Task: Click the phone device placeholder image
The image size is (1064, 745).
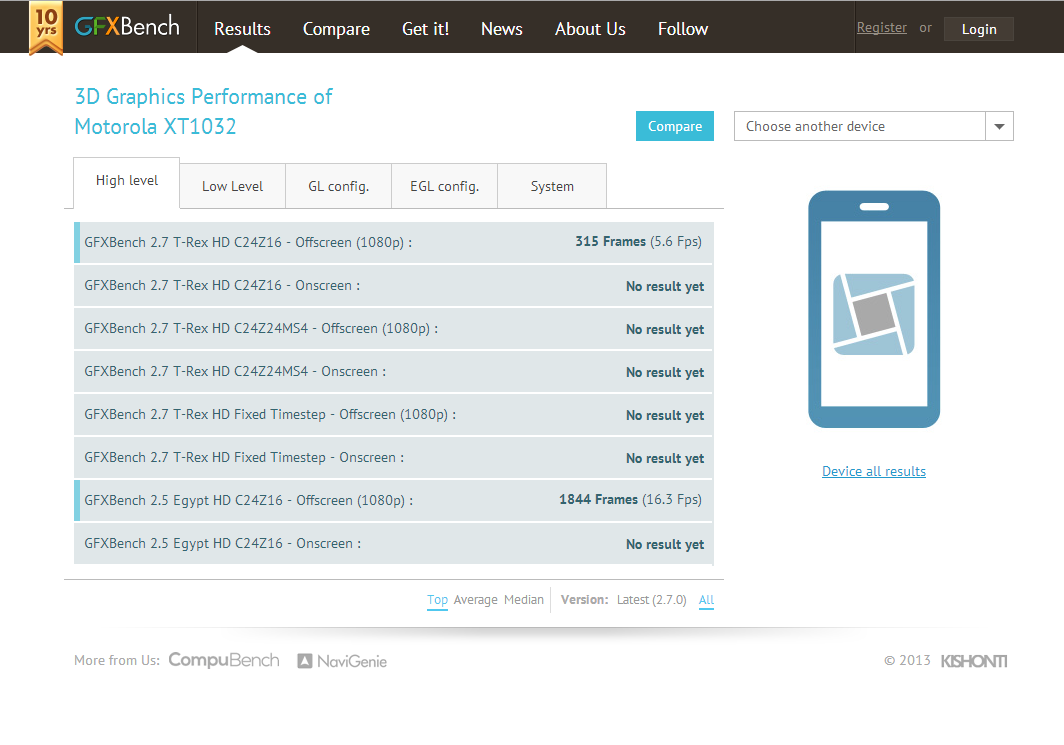Action: (874, 309)
